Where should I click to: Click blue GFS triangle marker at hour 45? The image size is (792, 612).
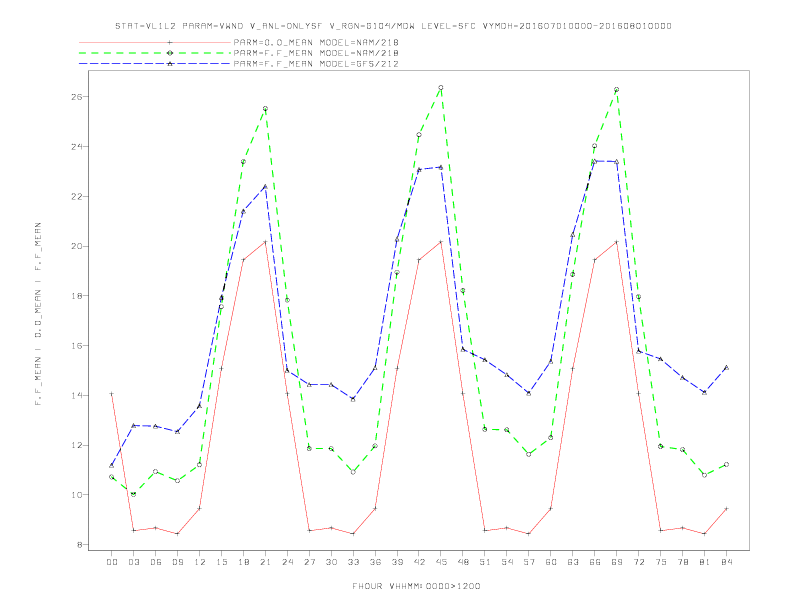441,167
